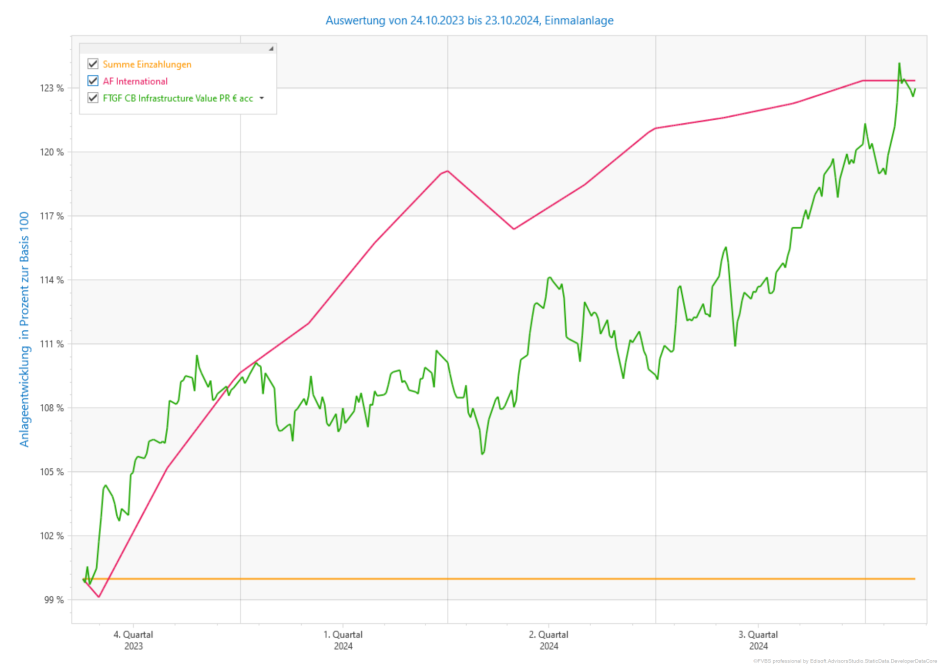
Task: Click the green line's highest peak
Action: (899, 64)
